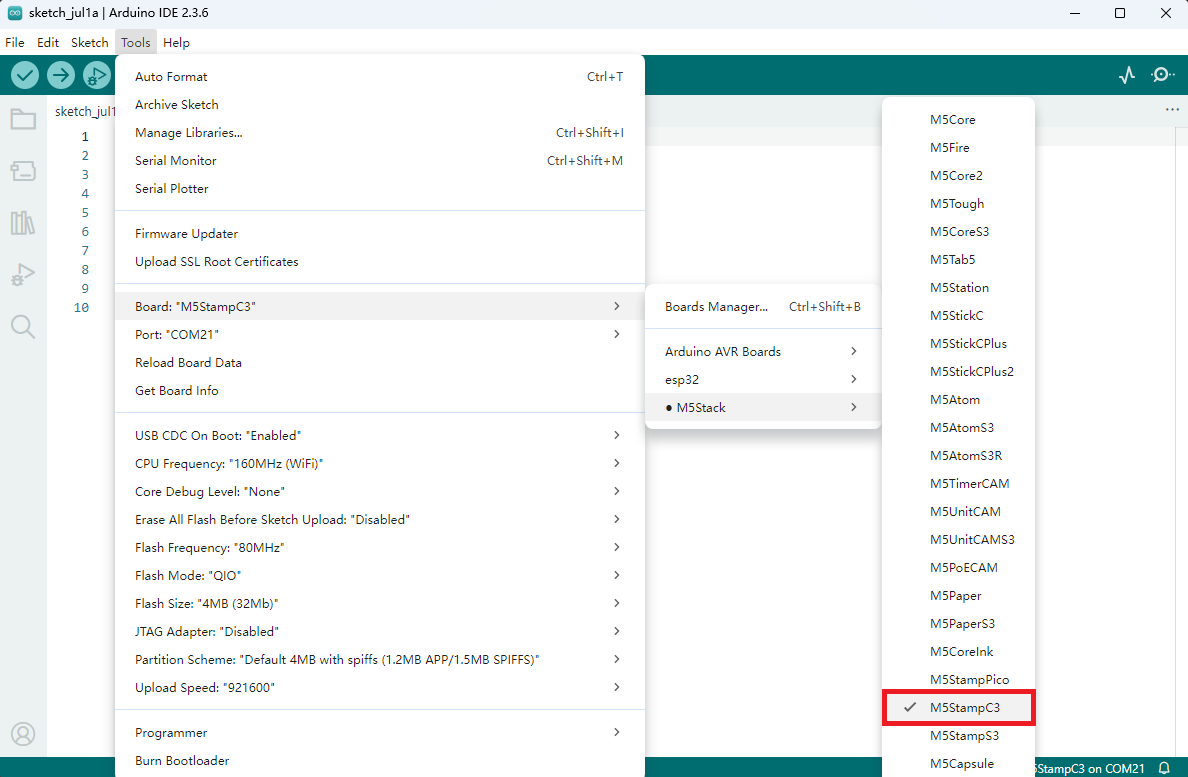
Task: Open the File menu
Action: 14,42
